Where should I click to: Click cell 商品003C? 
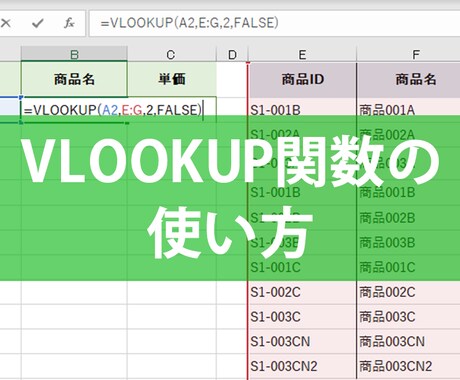(409, 317)
